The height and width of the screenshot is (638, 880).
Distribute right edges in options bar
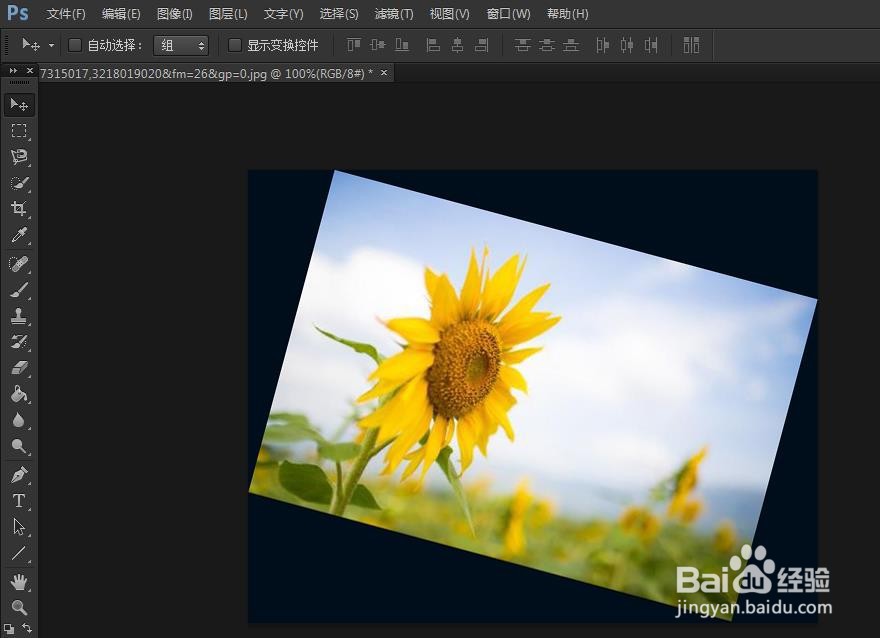[x=651, y=45]
